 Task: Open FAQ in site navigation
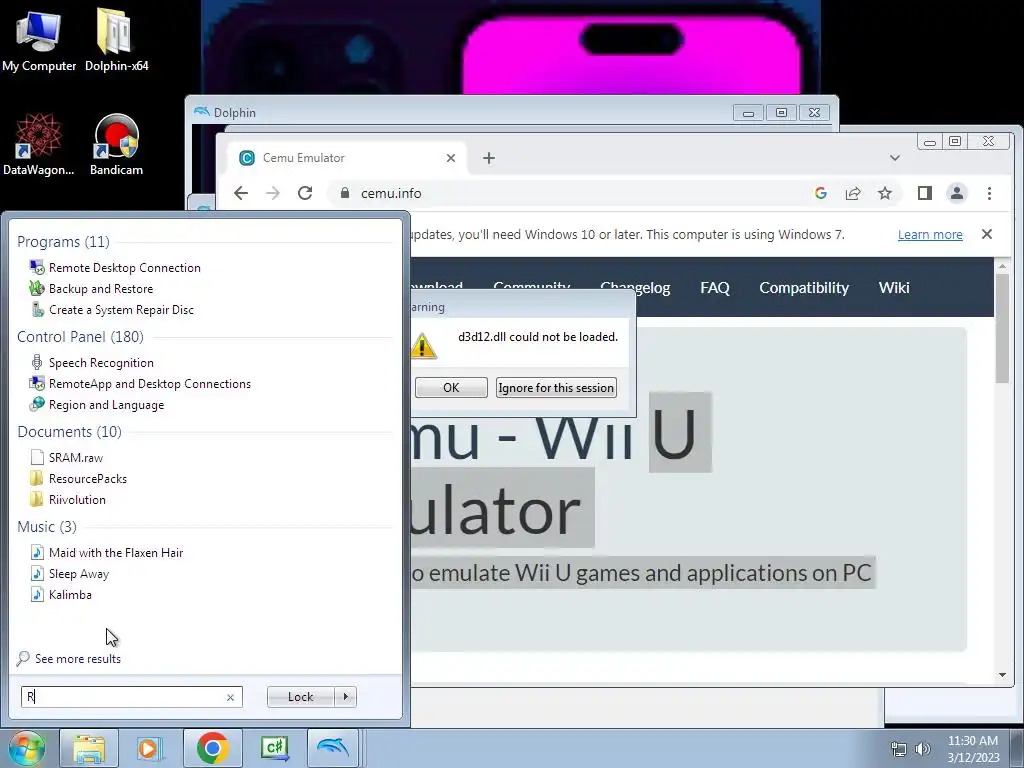click(714, 287)
